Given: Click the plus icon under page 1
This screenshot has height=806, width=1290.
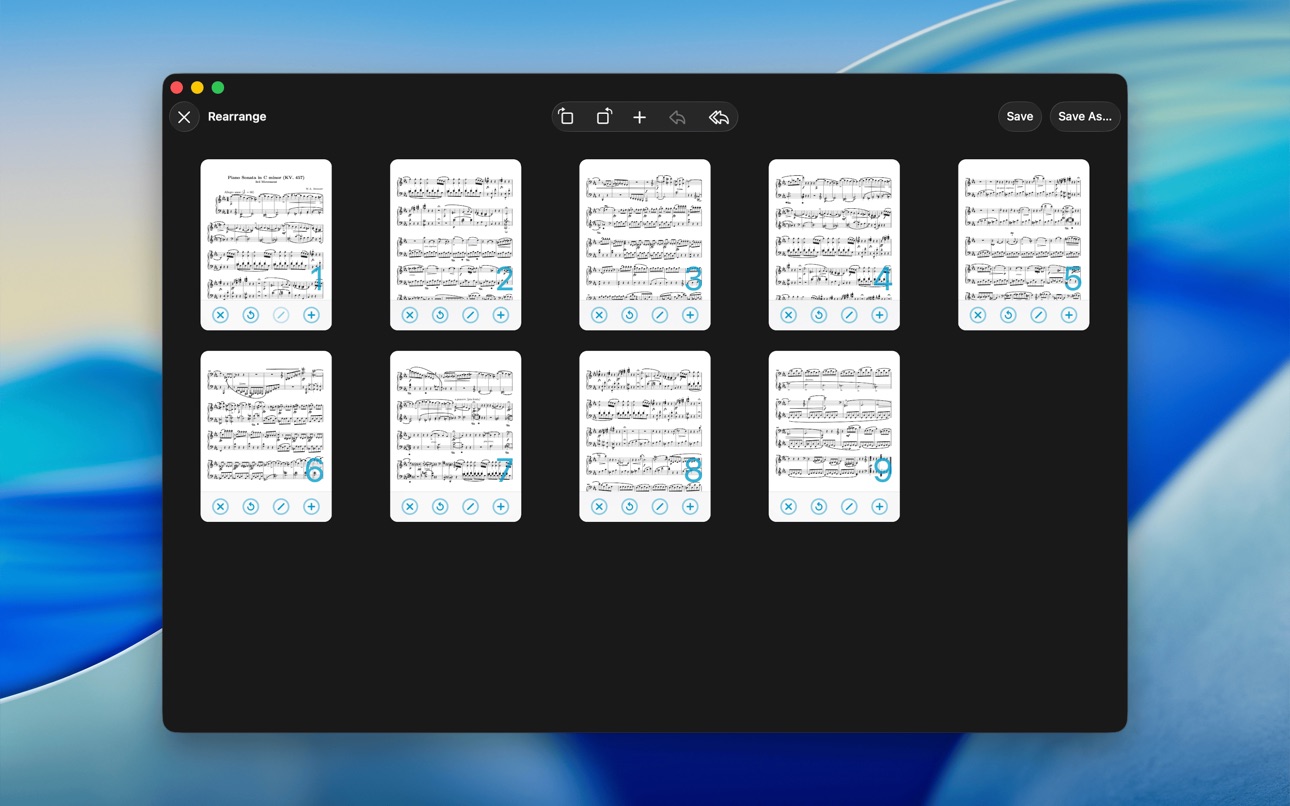Looking at the screenshot, I should (x=311, y=315).
